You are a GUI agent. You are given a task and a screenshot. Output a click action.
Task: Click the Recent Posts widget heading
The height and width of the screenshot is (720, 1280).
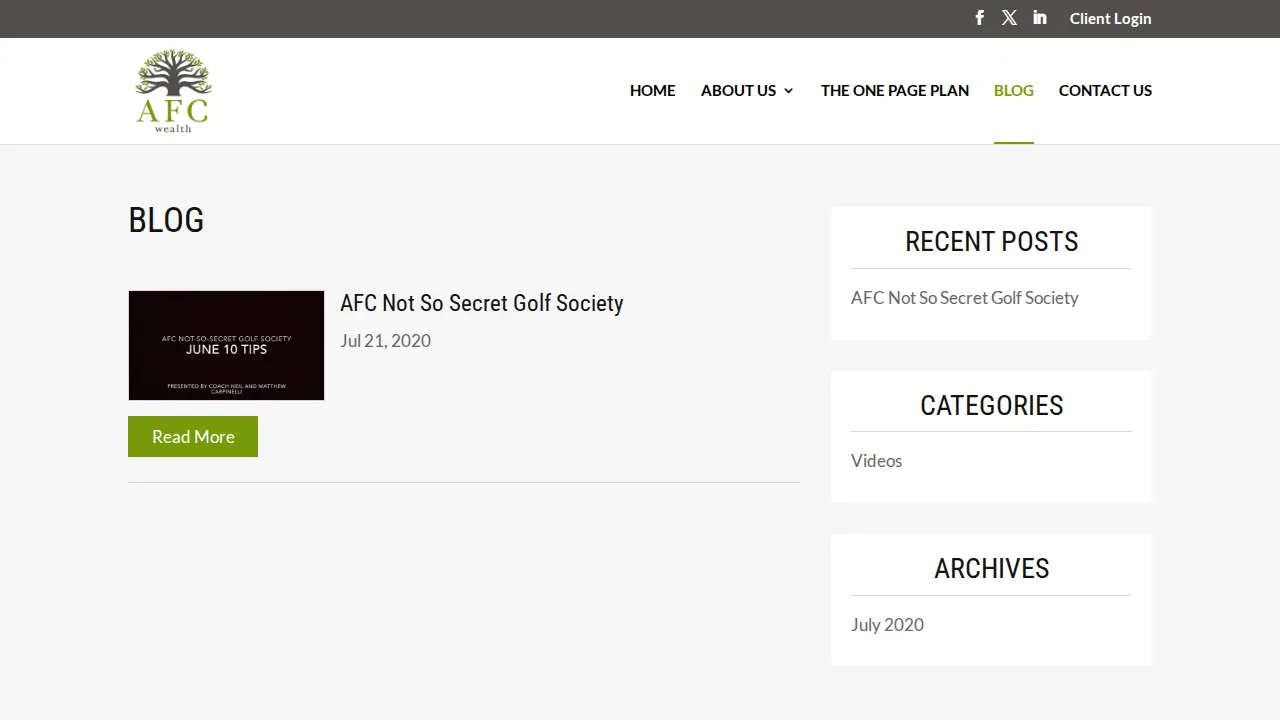tap(991, 242)
